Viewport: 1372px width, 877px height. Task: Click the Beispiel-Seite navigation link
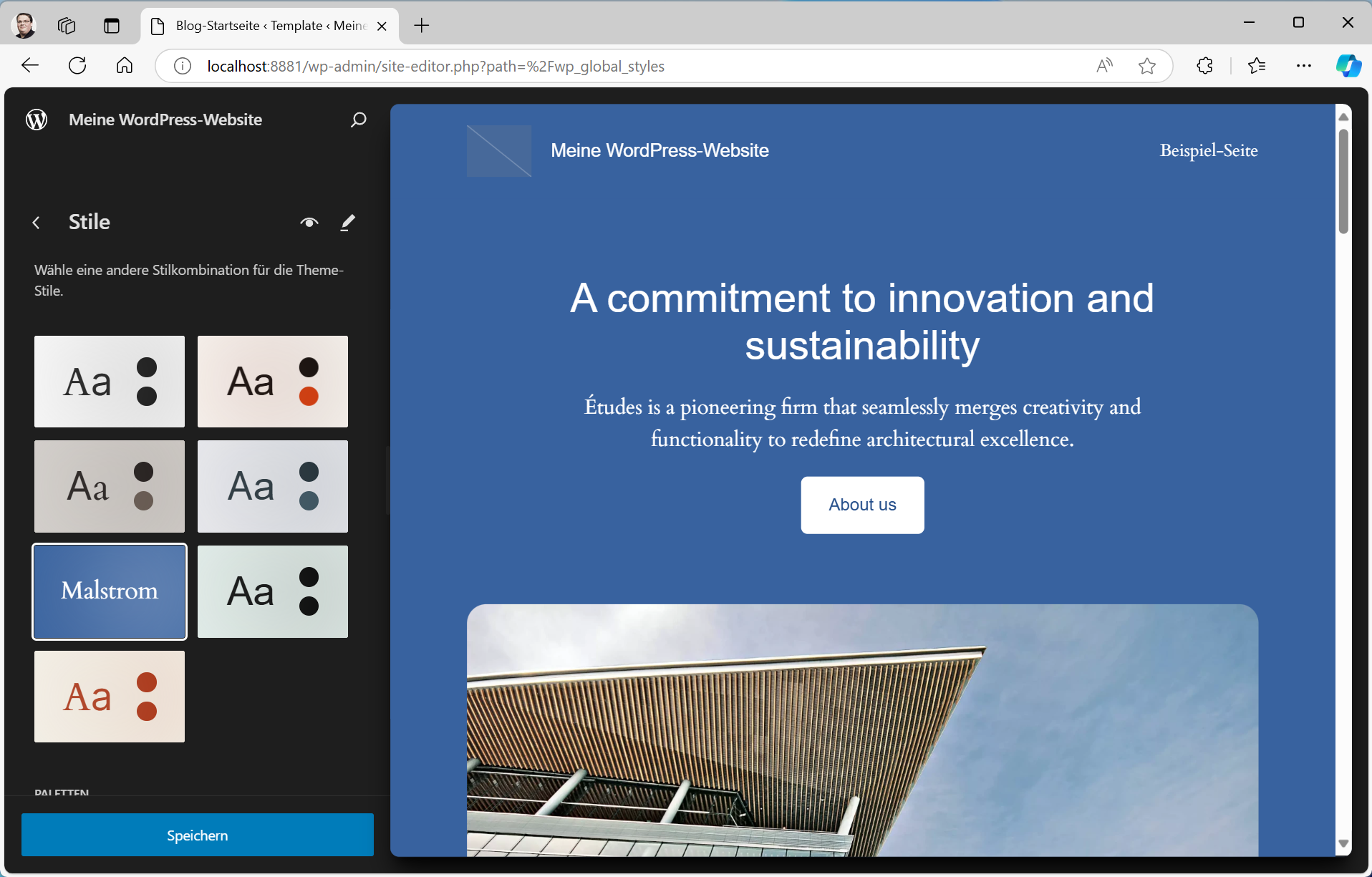[1208, 150]
